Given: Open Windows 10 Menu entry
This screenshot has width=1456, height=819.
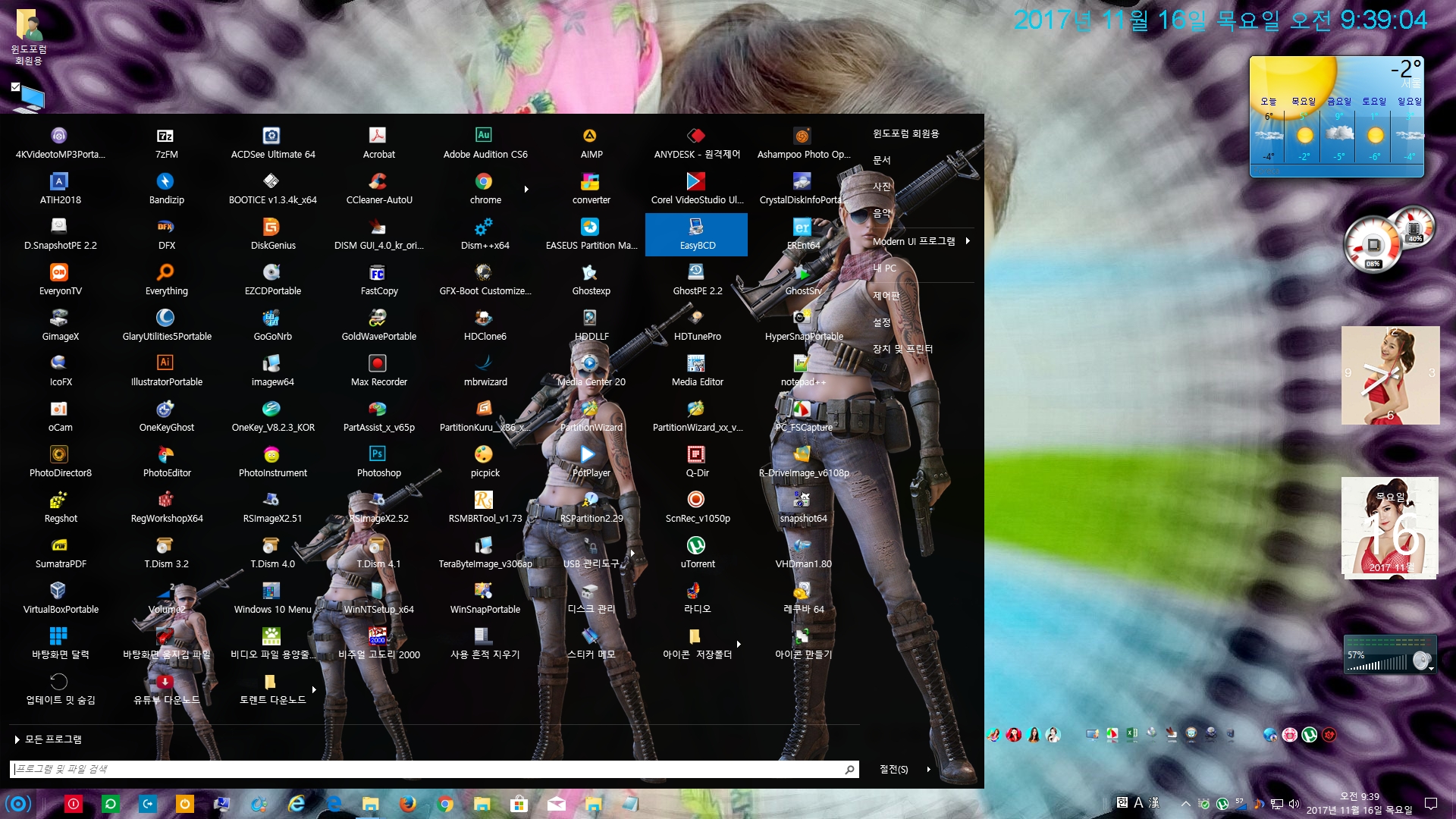Looking at the screenshot, I should (x=272, y=599).
